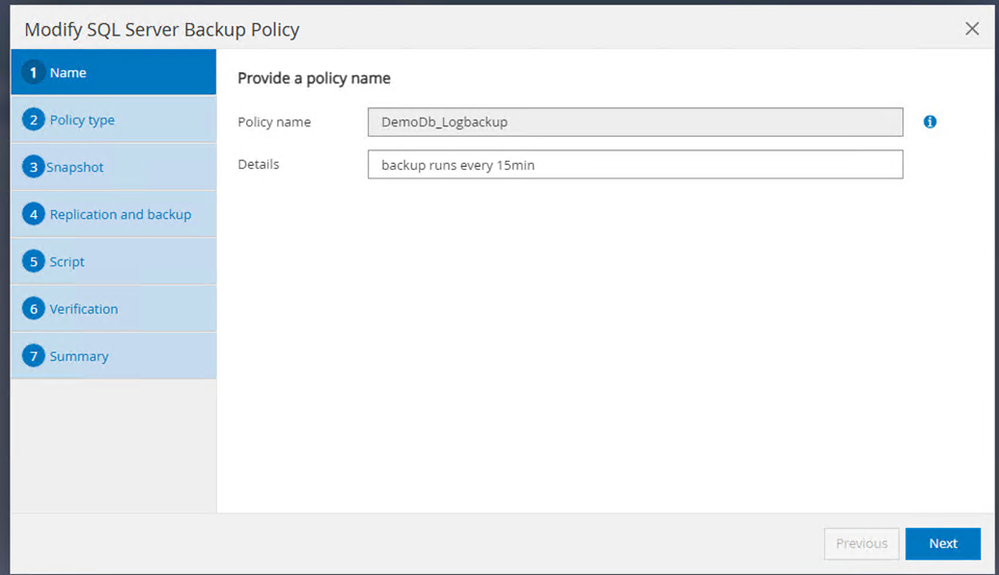Close the Modify SQL Server Backup Policy dialog
Screen dimensions: 999x575
pos(972,29)
